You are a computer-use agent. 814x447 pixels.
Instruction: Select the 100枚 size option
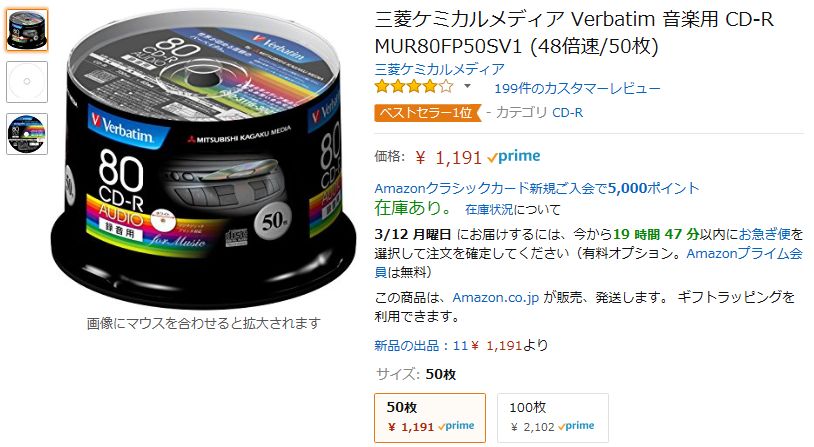553,418
